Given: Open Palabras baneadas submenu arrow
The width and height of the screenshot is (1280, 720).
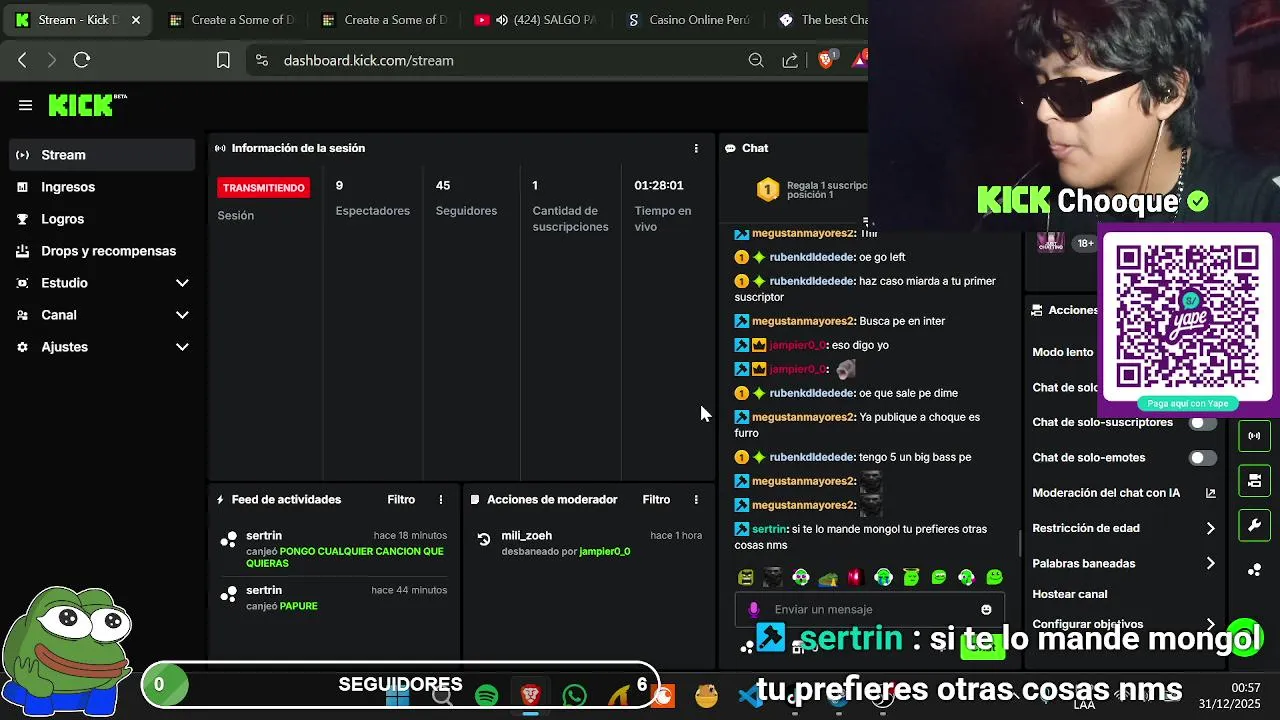Looking at the screenshot, I should pos(1210,563).
